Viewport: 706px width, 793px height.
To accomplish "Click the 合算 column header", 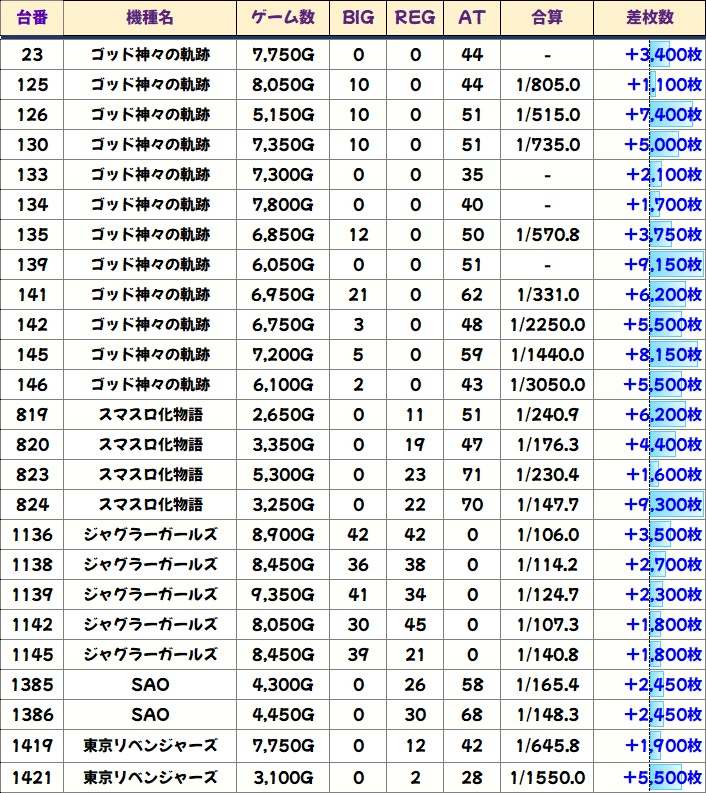I will coord(547,19).
